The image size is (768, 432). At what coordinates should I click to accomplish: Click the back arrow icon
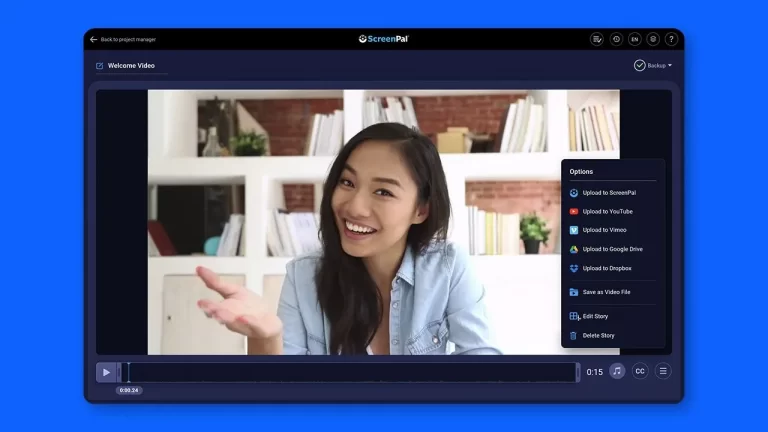click(x=93, y=39)
